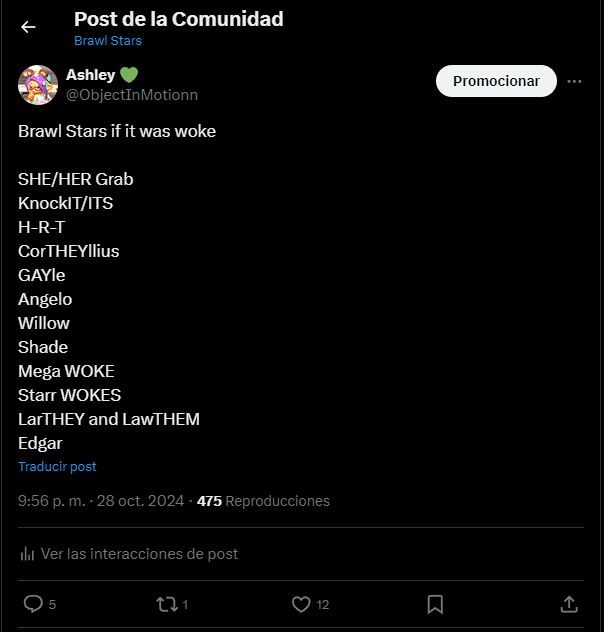Screen dimensions: 604x632
Task: Open the Brawl Stars community link
Action: [108, 41]
